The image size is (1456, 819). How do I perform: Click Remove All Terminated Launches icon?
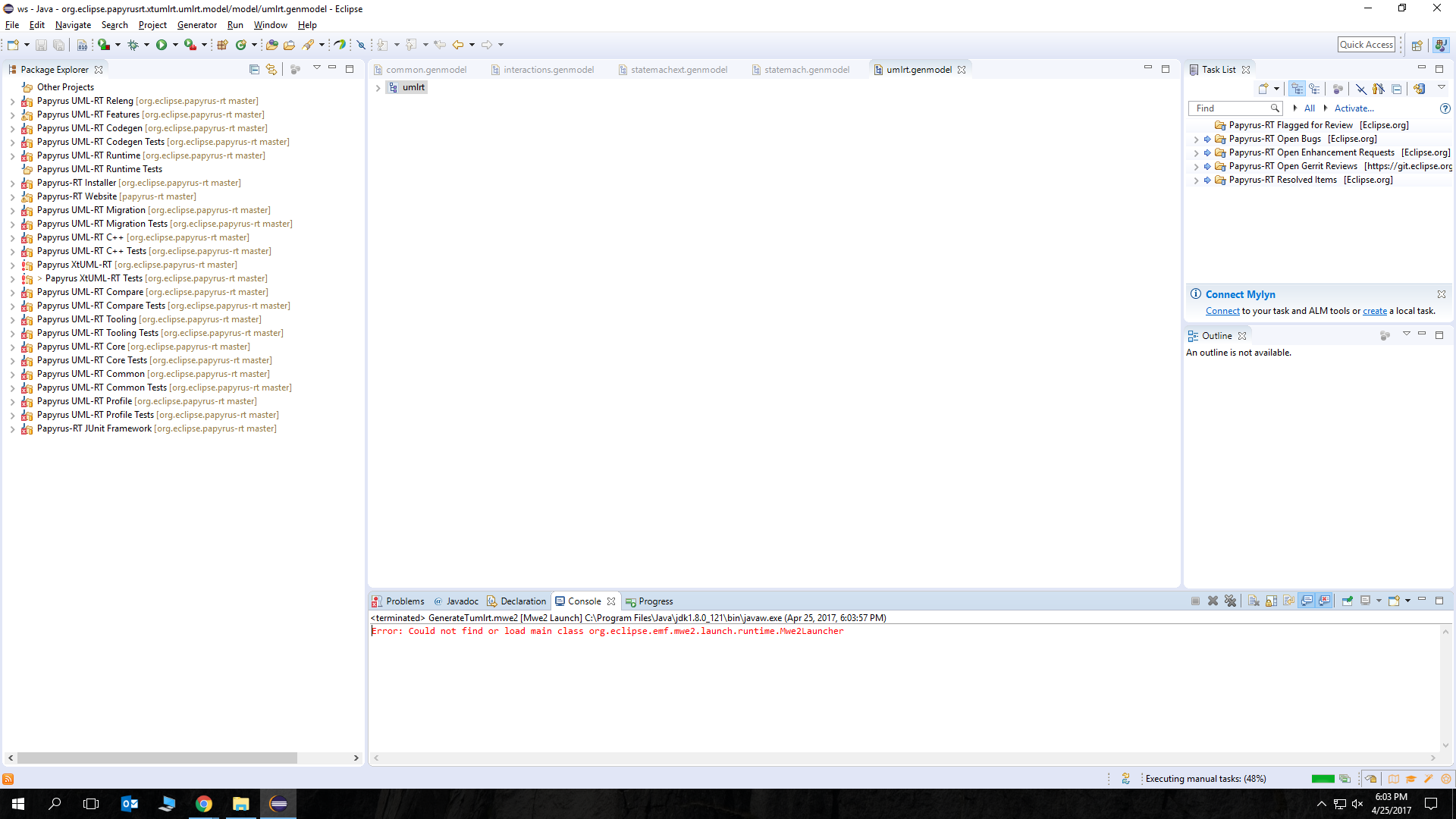(x=1230, y=601)
